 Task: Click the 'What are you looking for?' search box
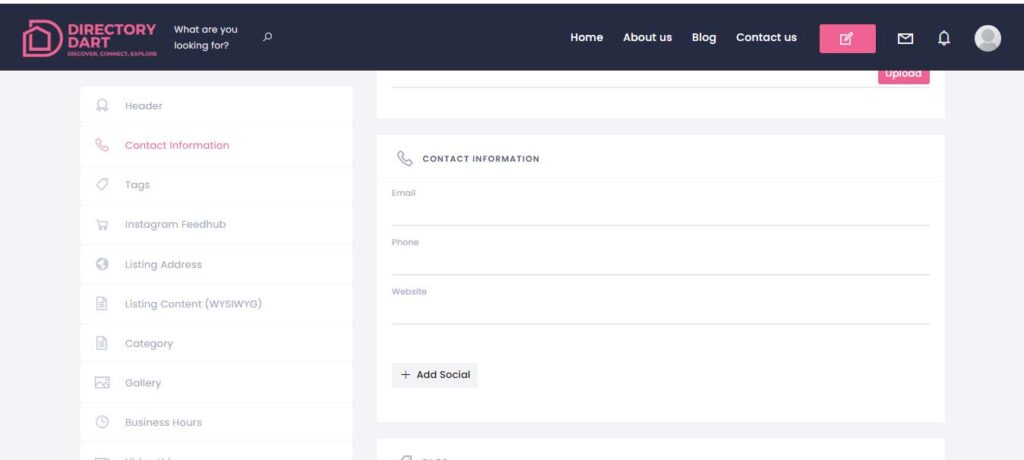pos(206,38)
